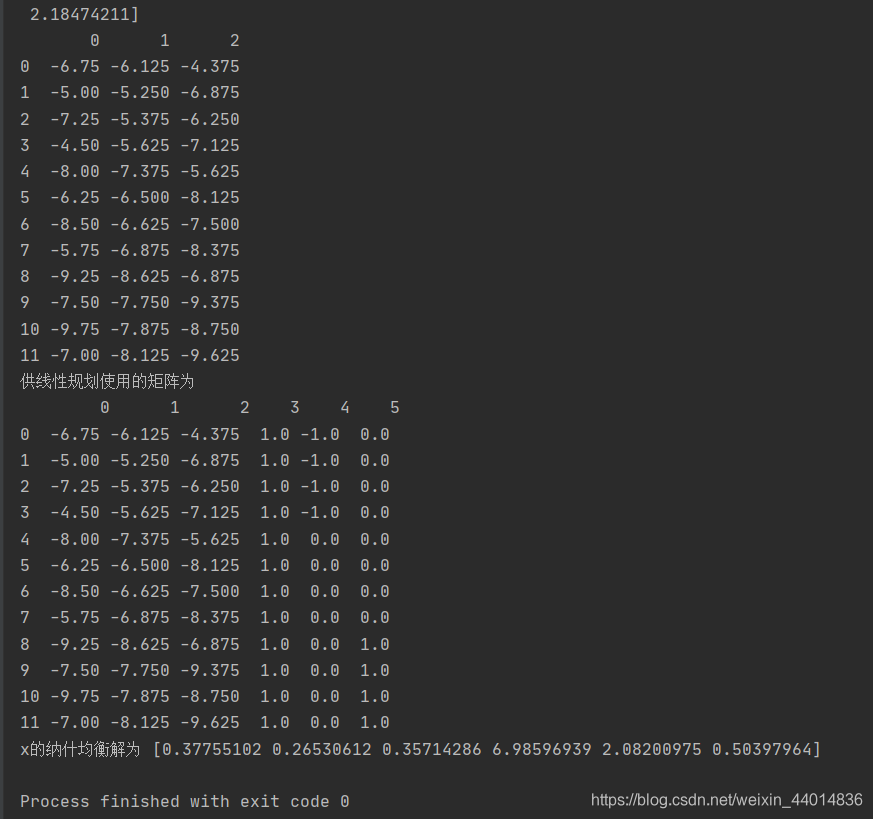Click column header 5 of second matrix
The width and height of the screenshot is (873, 819).
click(x=395, y=408)
